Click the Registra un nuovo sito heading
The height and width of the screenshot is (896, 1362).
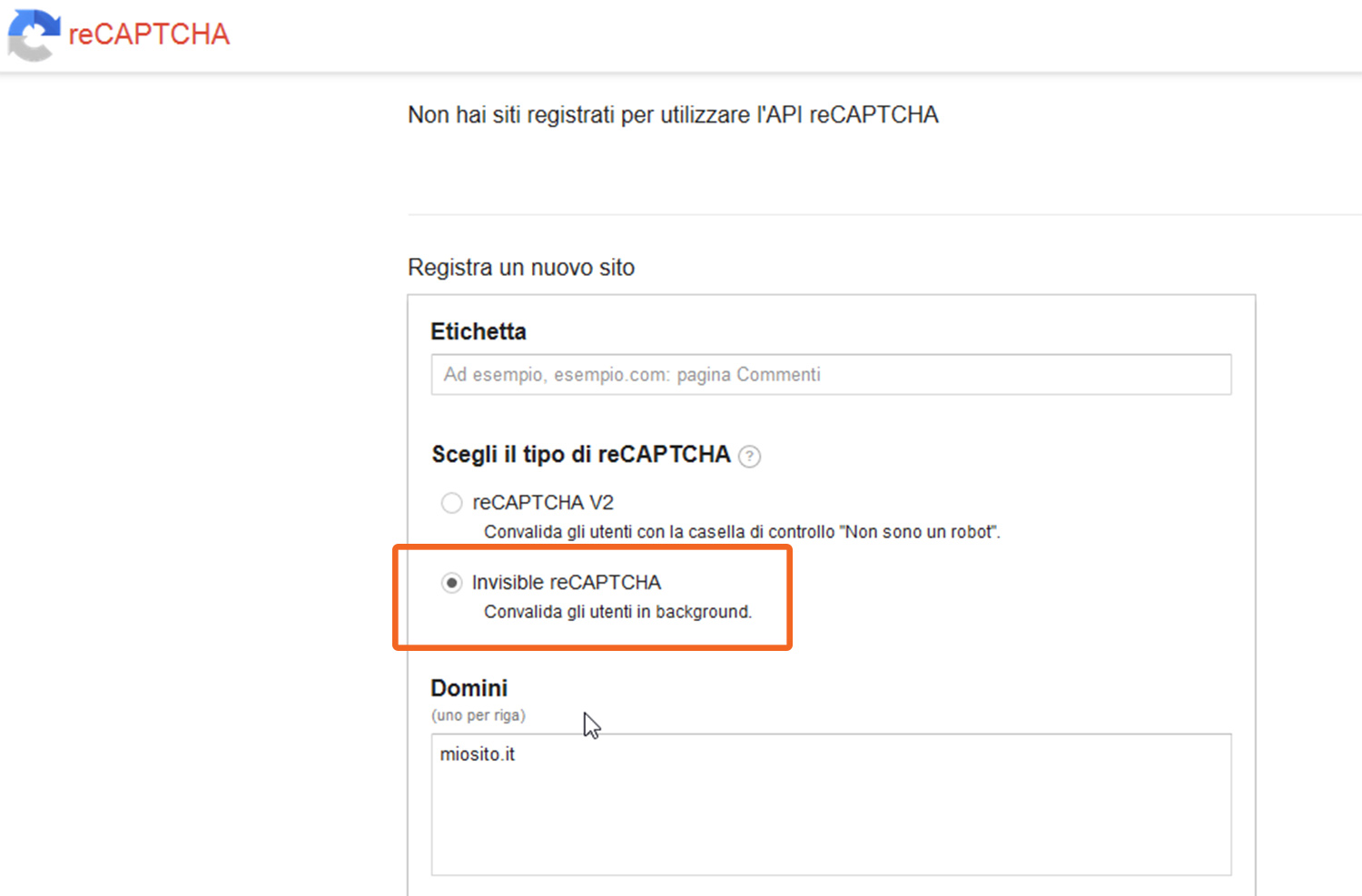click(521, 268)
